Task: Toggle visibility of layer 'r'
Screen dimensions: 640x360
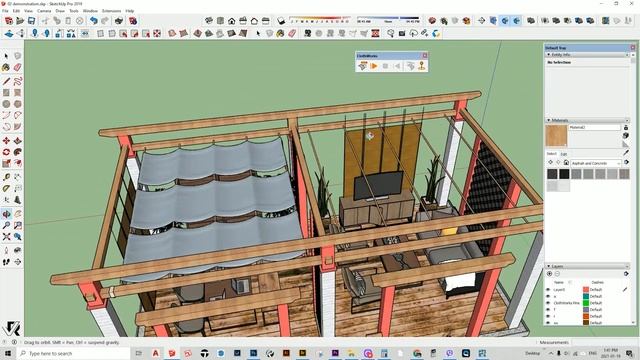Action: pos(548,316)
